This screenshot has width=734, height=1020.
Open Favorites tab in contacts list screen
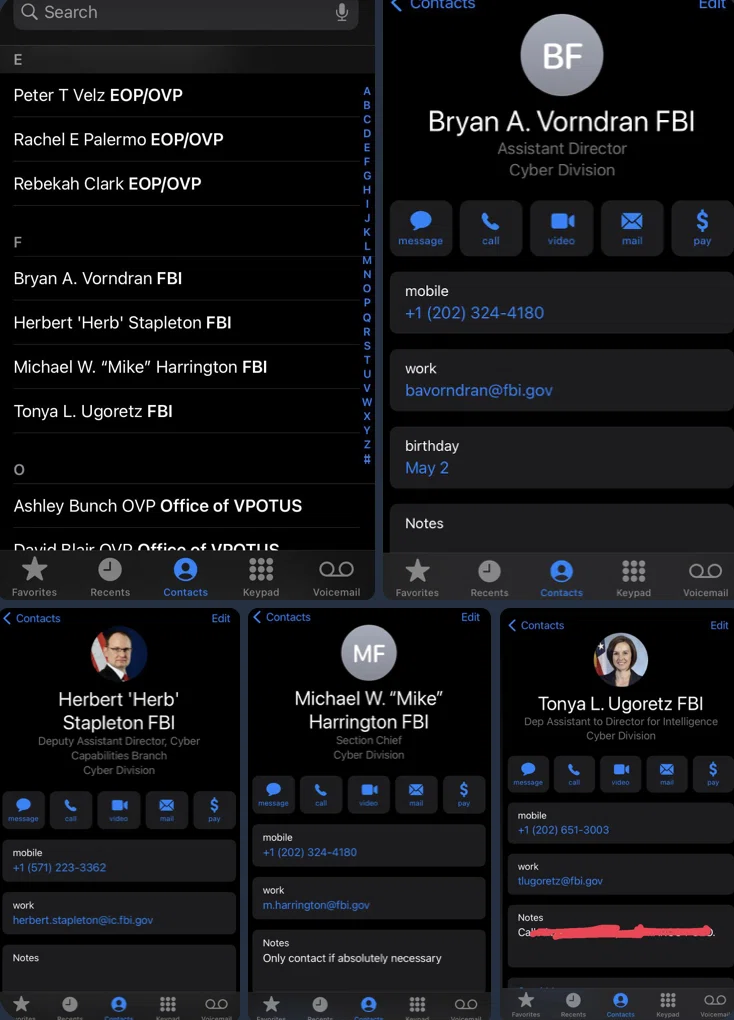point(34,576)
